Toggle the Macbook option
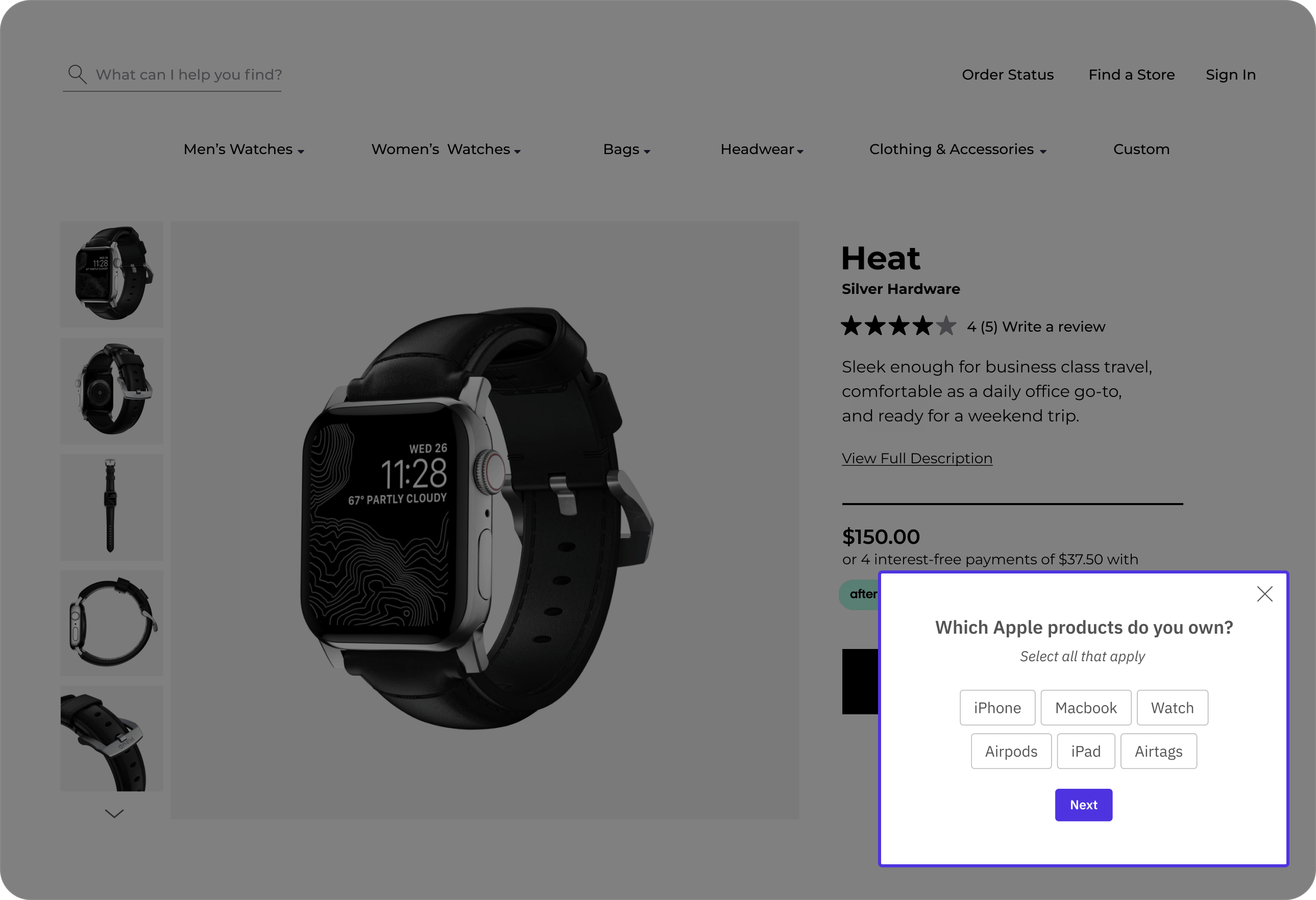 [x=1086, y=708]
